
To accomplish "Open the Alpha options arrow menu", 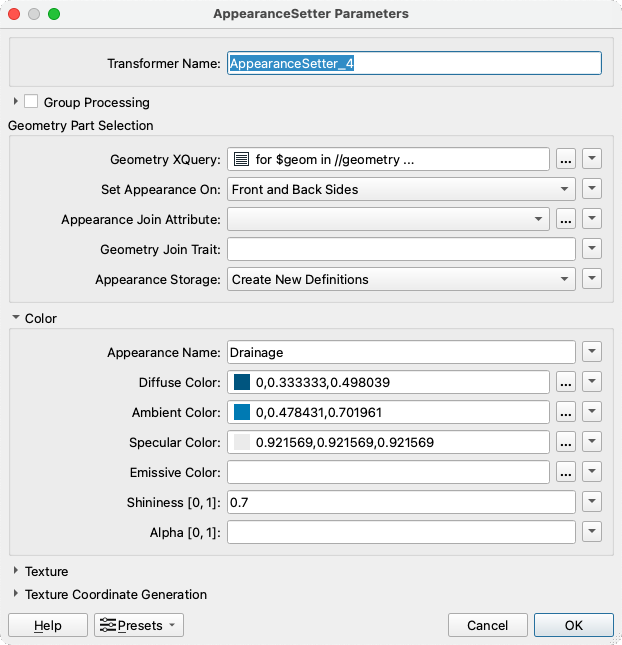I will click(591, 532).
